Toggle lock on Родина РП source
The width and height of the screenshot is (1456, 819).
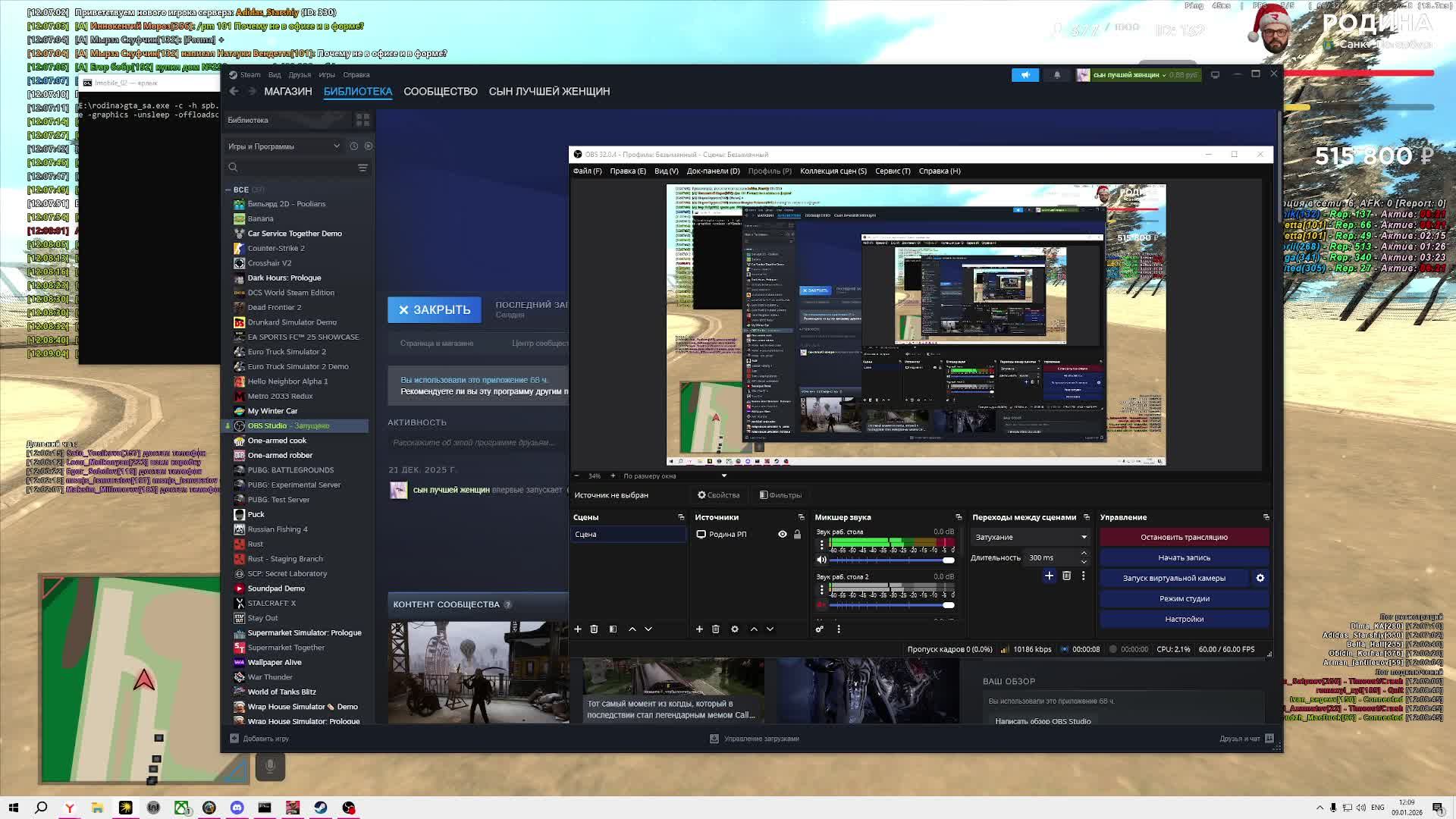pyautogui.click(x=797, y=535)
